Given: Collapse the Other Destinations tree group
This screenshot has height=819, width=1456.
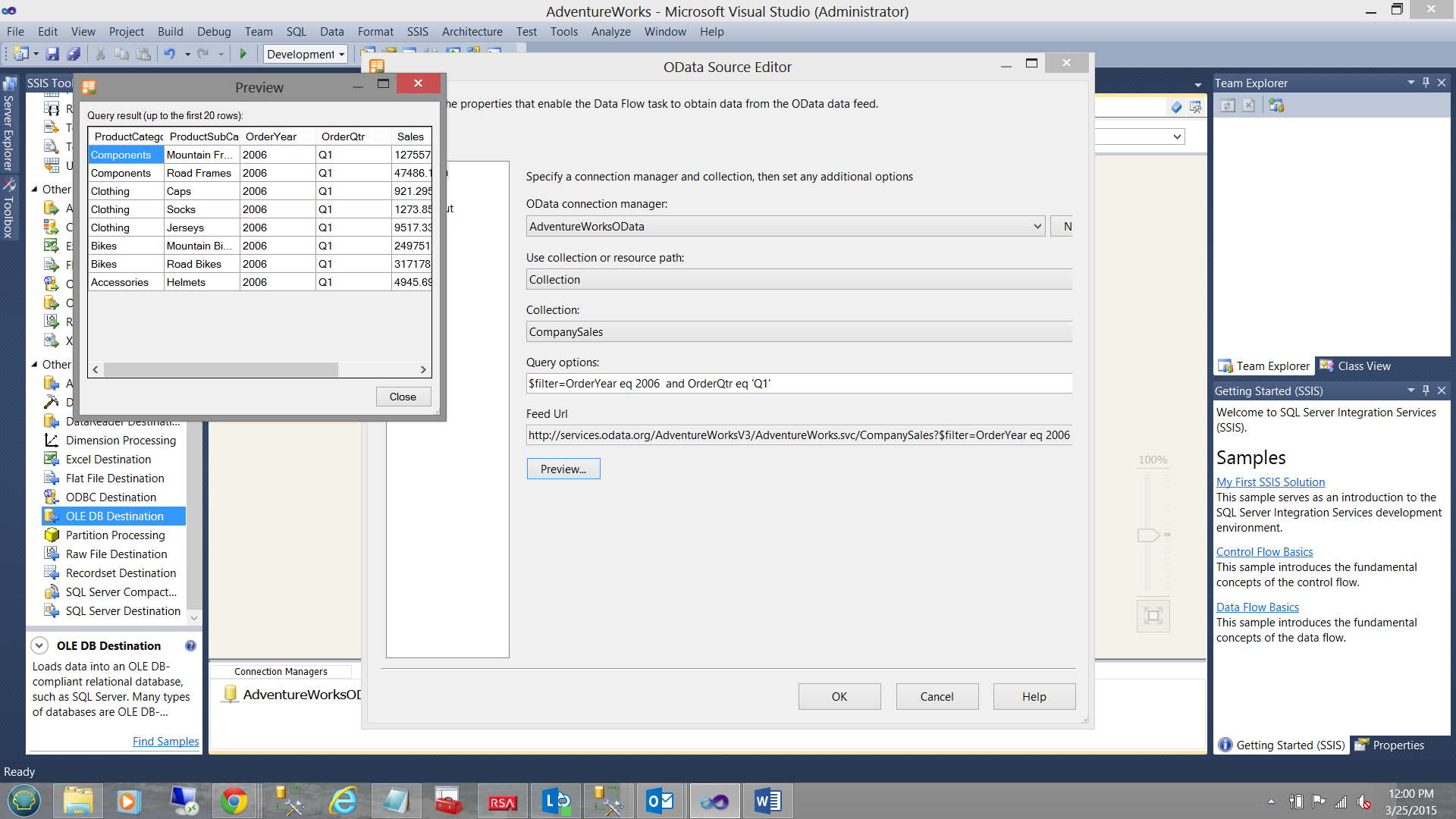Looking at the screenshot, I should pos(34,365).
